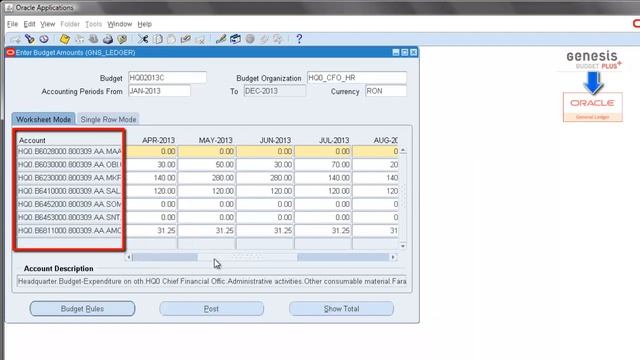Save changes using the yellow Save icon
The width and height of the screenshot is (640, 360).
64,39
